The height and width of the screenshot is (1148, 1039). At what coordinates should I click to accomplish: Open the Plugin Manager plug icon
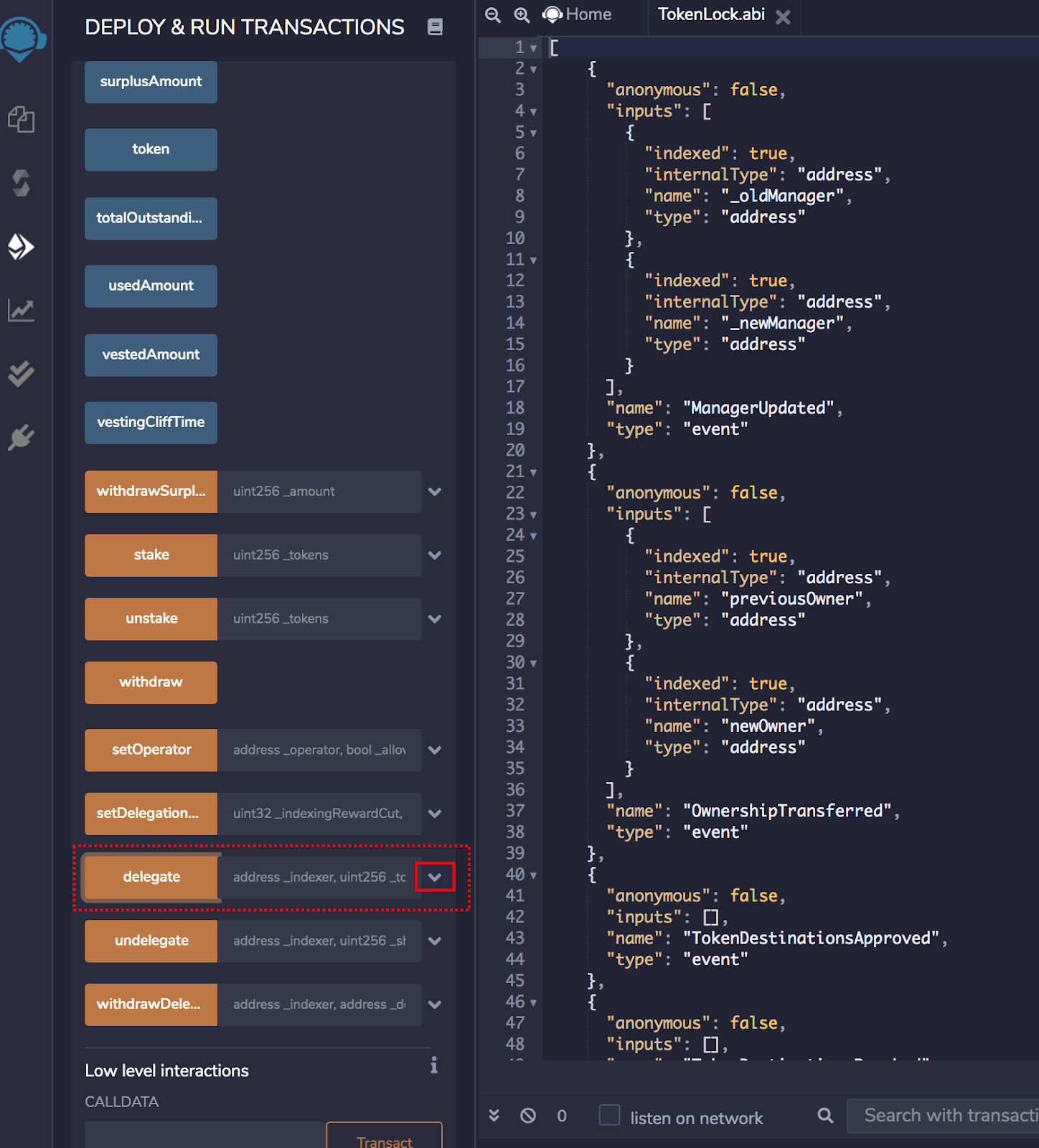click(22, 437)
